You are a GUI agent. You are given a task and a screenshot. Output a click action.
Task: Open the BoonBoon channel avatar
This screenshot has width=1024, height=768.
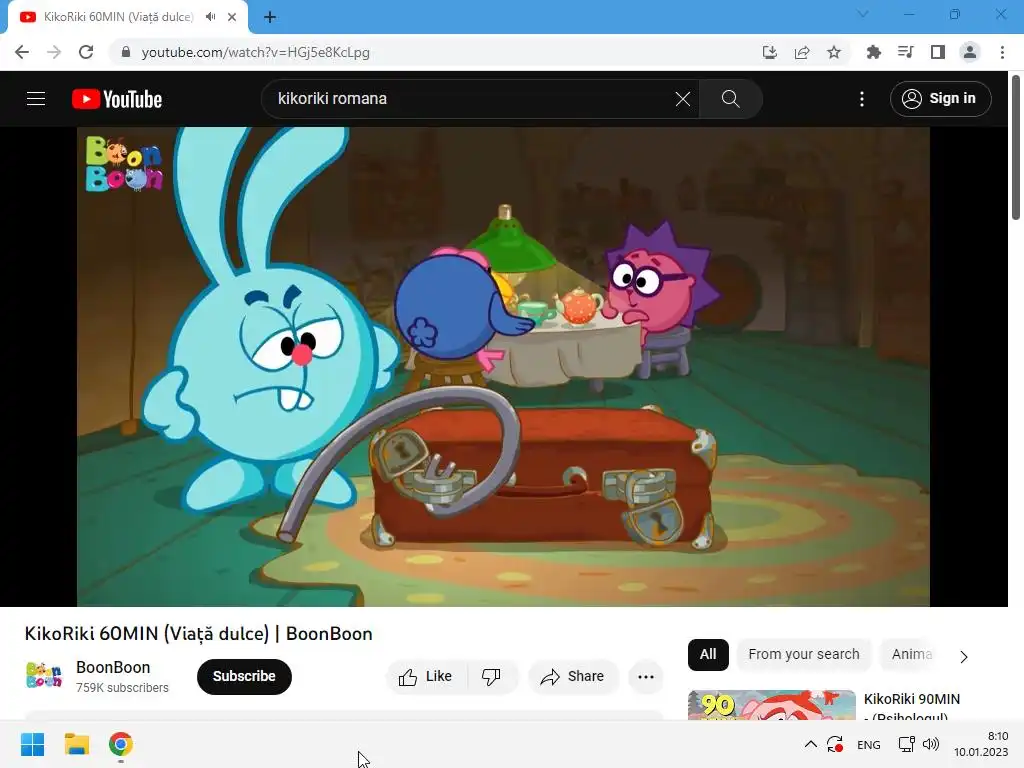[x=44, y=675]
